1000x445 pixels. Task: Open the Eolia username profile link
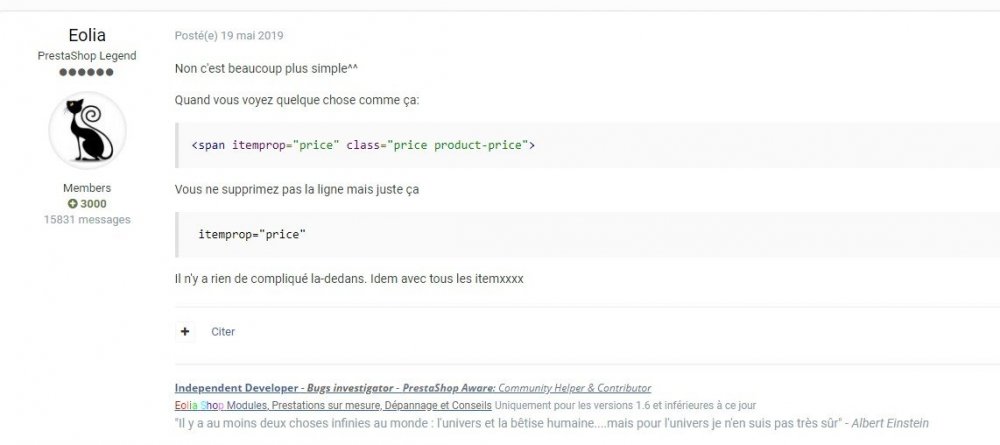pyautogui.click(x=87, y=36)
